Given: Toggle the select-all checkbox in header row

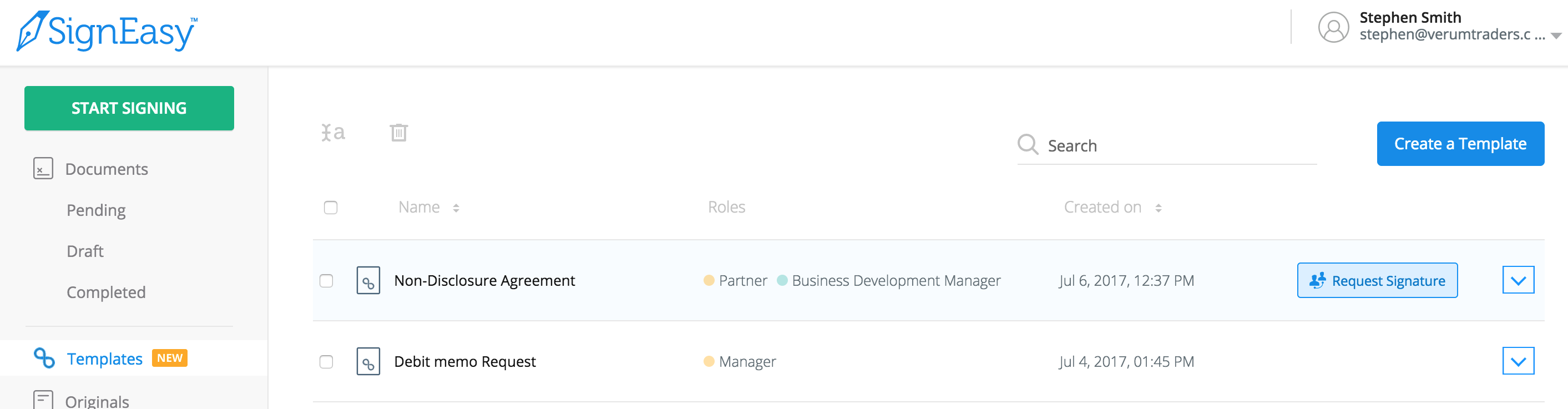Looking at the screenshot, I should point(331,208).
